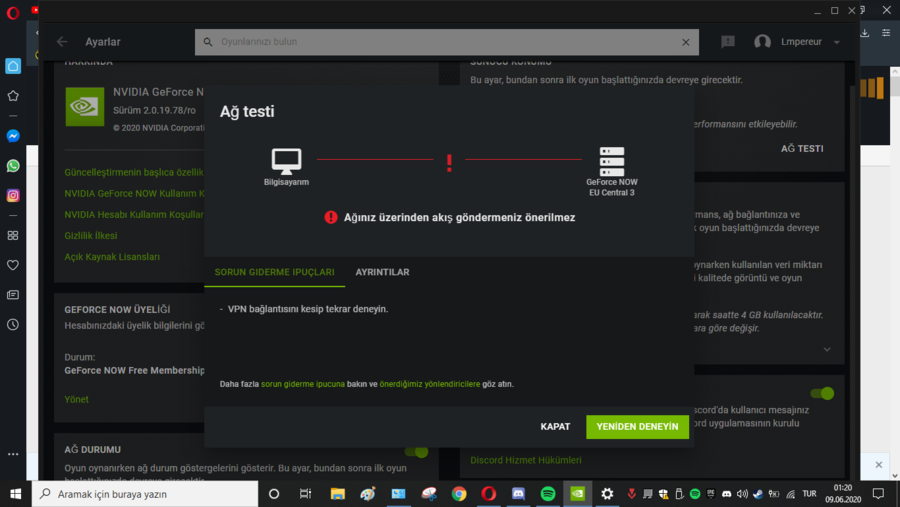Open the Opera menu logo

click(13, 13)
